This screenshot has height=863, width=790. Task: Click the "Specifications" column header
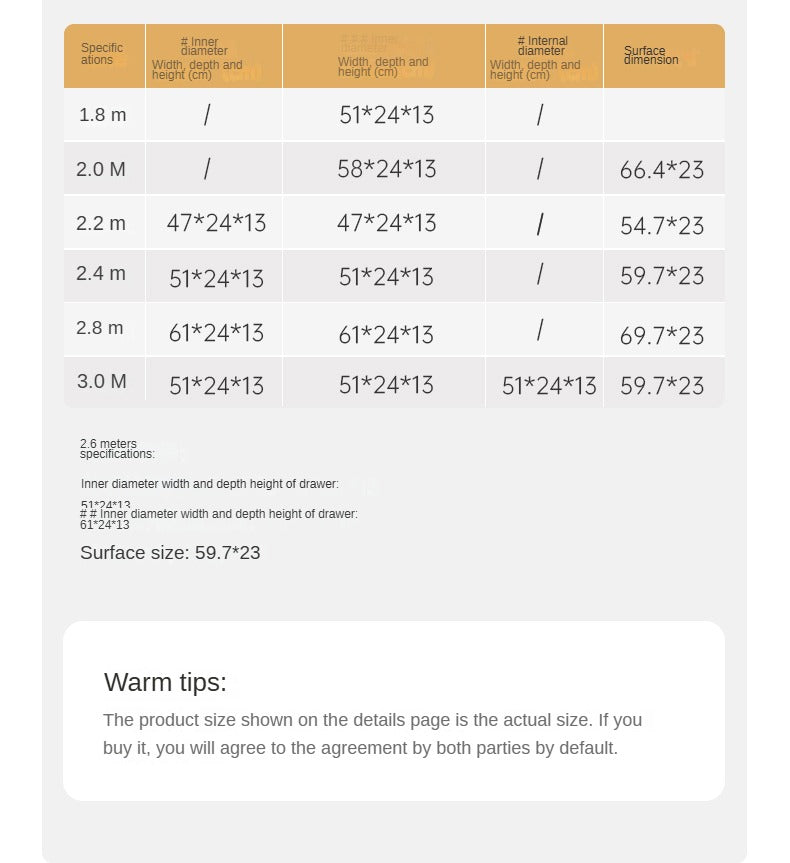(102, 54)
